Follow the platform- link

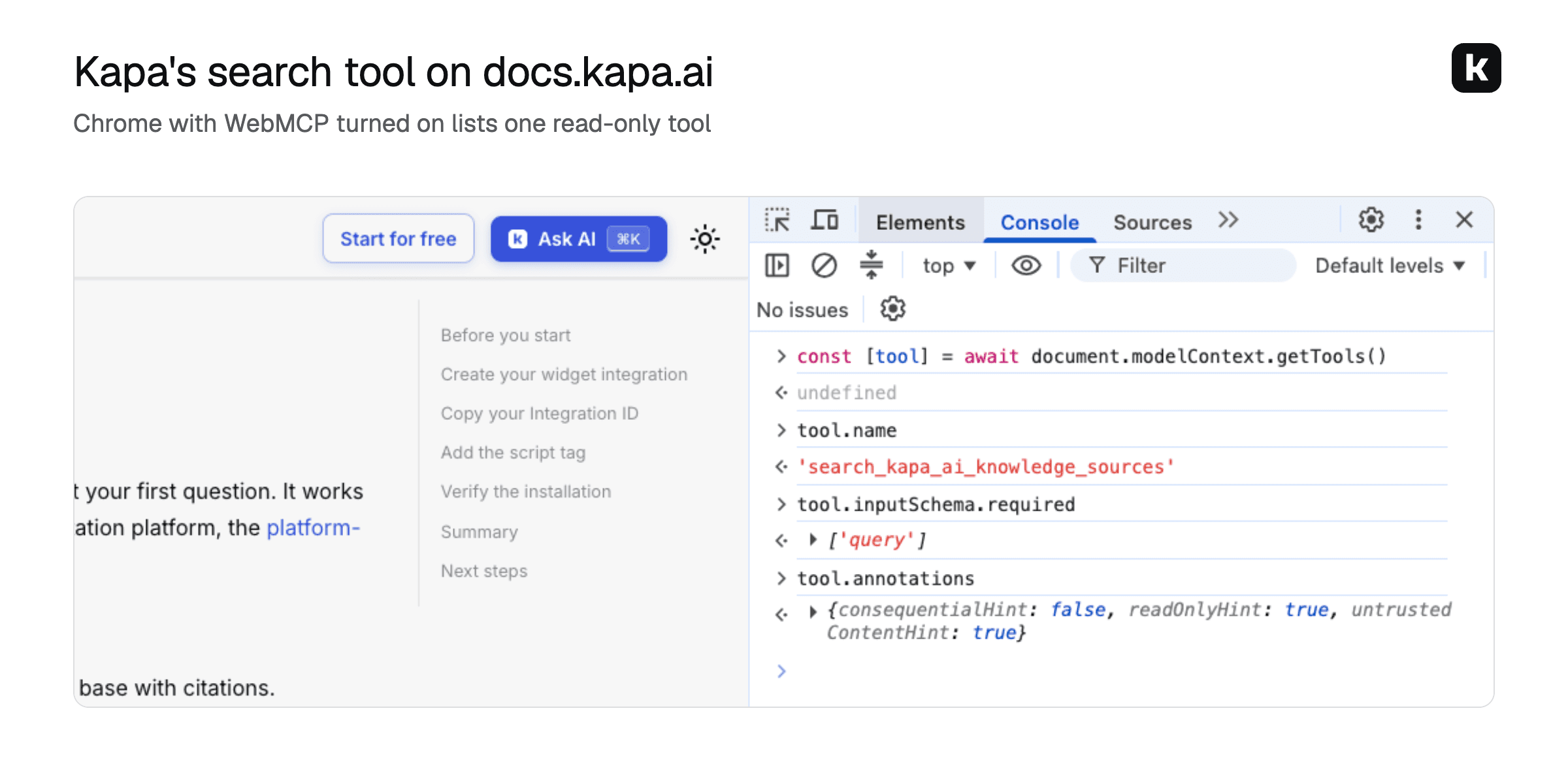pyautogui.click(x=314, y=528)
